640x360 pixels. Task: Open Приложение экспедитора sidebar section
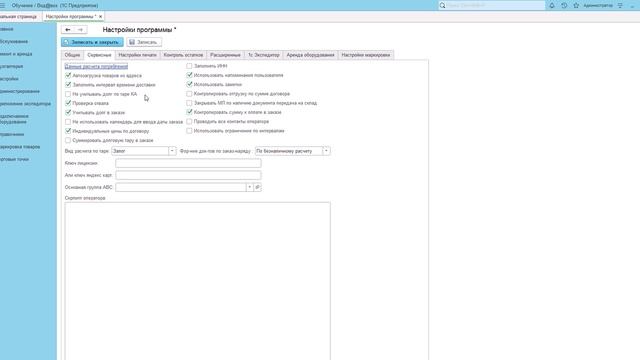[25, 104]
